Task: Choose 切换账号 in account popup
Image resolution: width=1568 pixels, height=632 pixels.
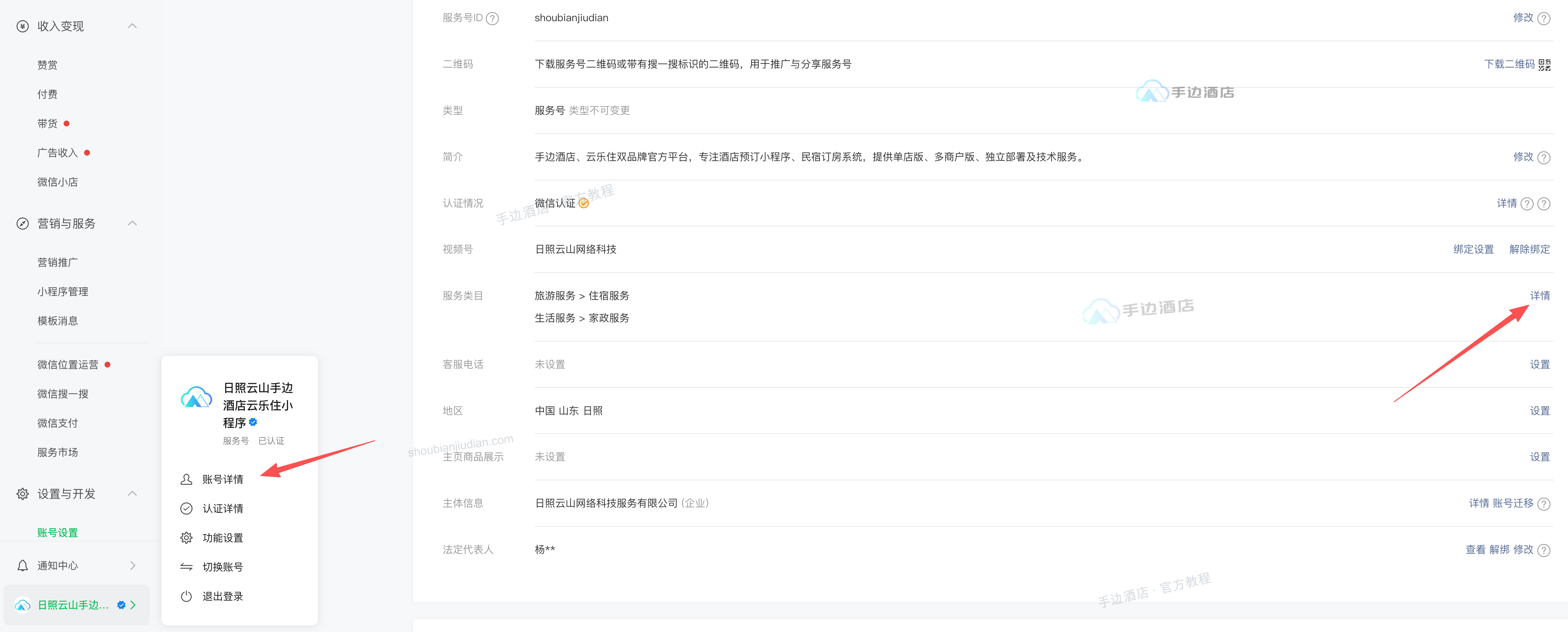Action: tap(223, 567)
